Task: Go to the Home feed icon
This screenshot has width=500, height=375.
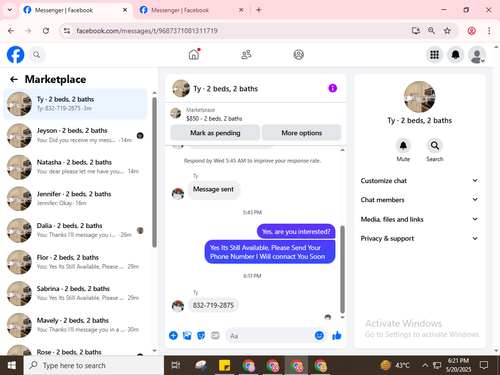Action: coord(194,54)
